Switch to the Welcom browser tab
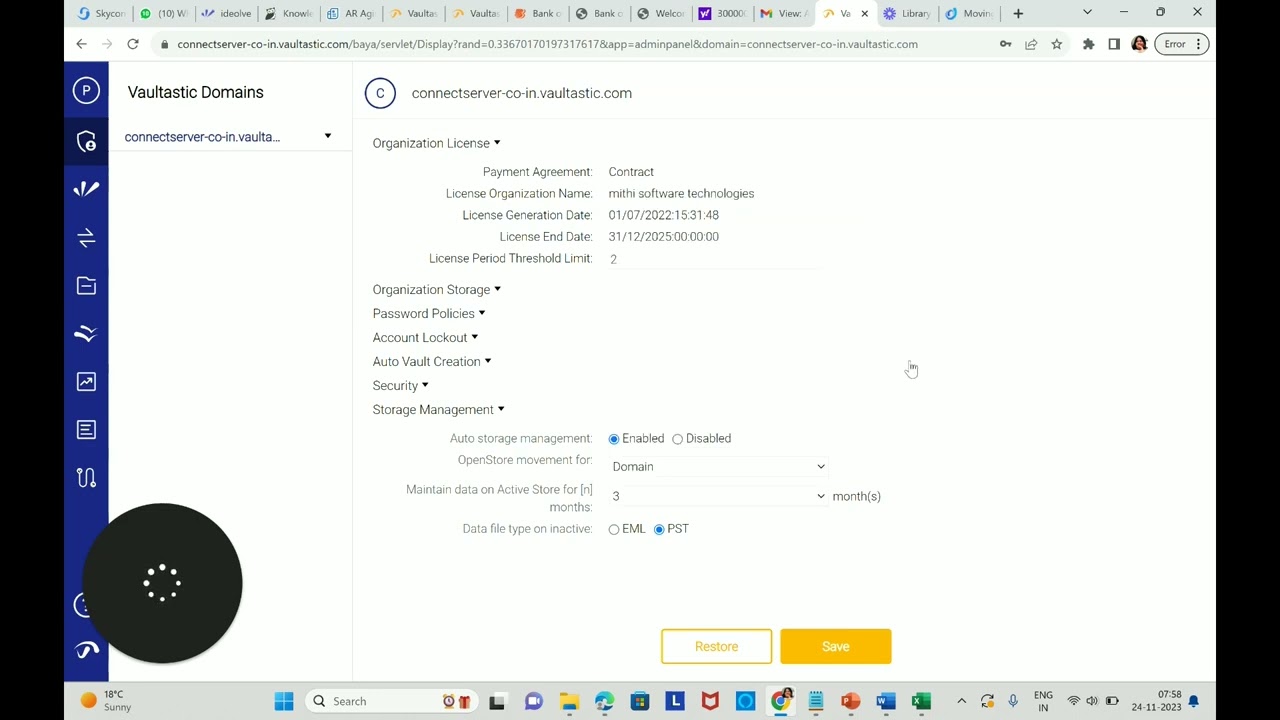Viewport: 1280px width, 720px height. click(x=660, y=13)
